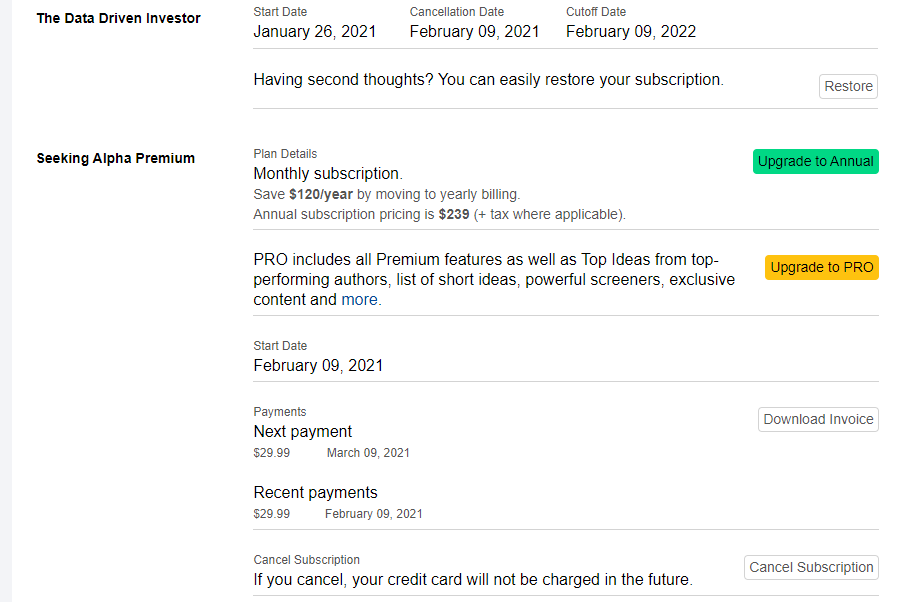
Task: Click the 'Having second thoughts?' restore message
Action: pyautogui.click(x=487, y=80)
